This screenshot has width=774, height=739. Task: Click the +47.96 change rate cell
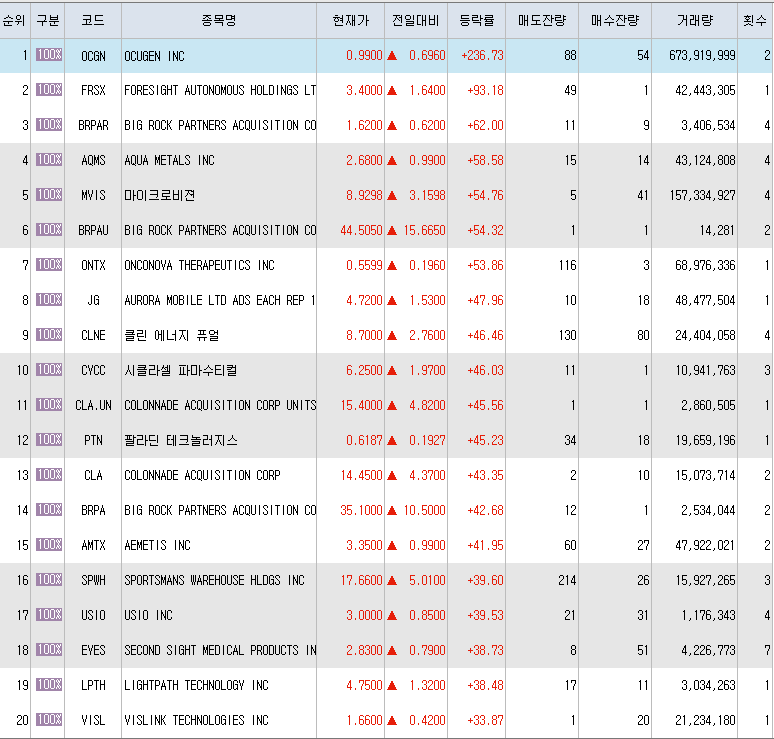pyautogui.click(x=485, y=301)
